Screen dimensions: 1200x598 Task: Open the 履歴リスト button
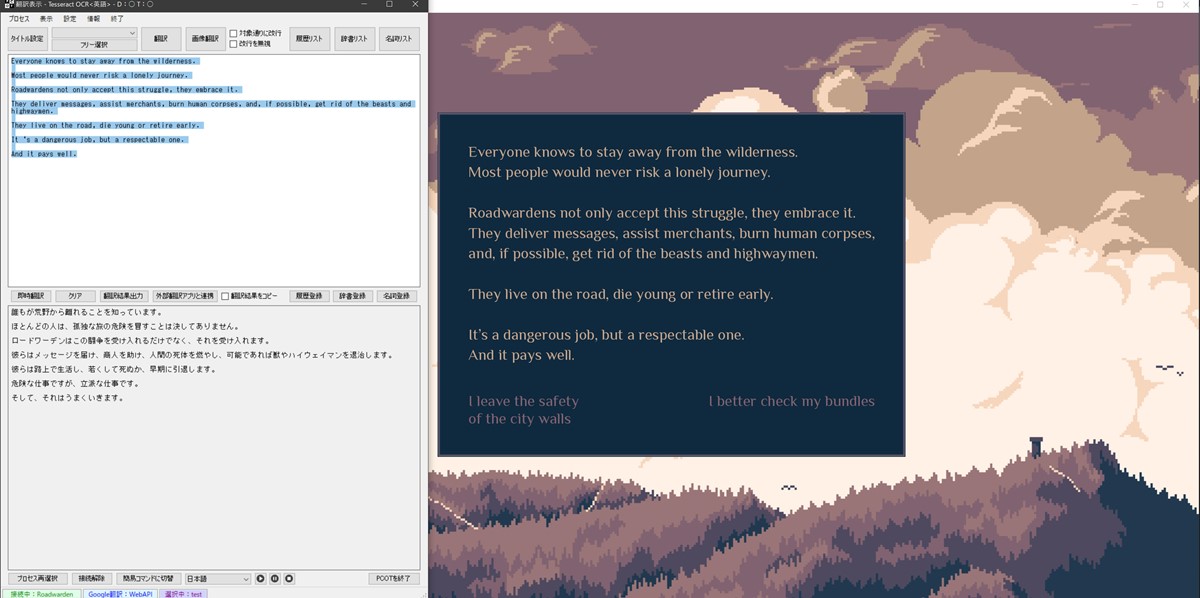[309, 39]
